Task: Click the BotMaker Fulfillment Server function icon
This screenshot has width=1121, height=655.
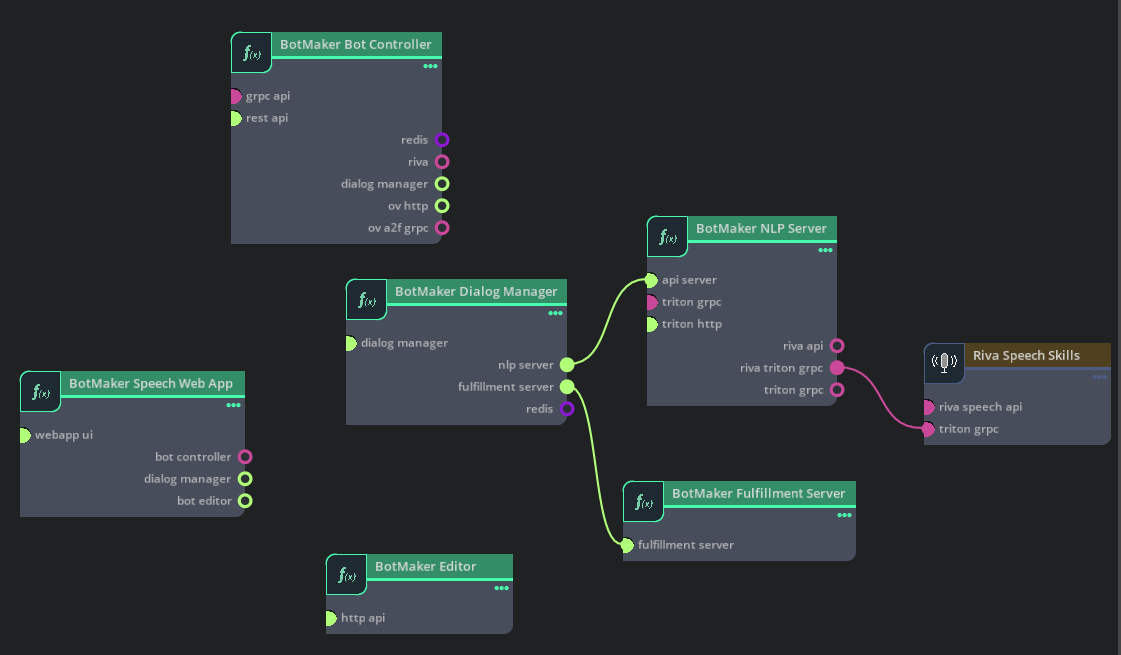Action: [643, 502]
